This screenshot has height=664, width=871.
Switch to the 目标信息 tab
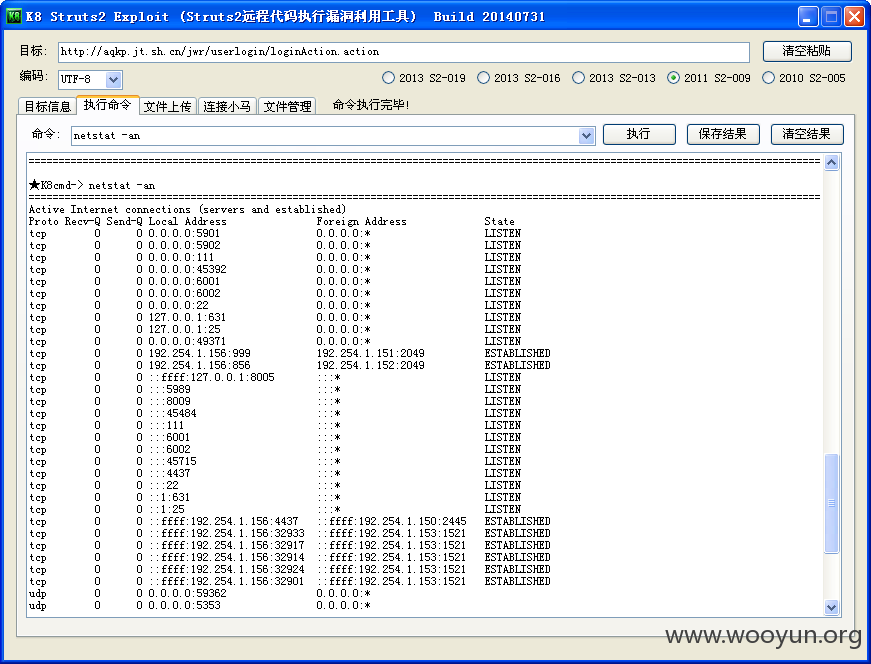[47, 106]
